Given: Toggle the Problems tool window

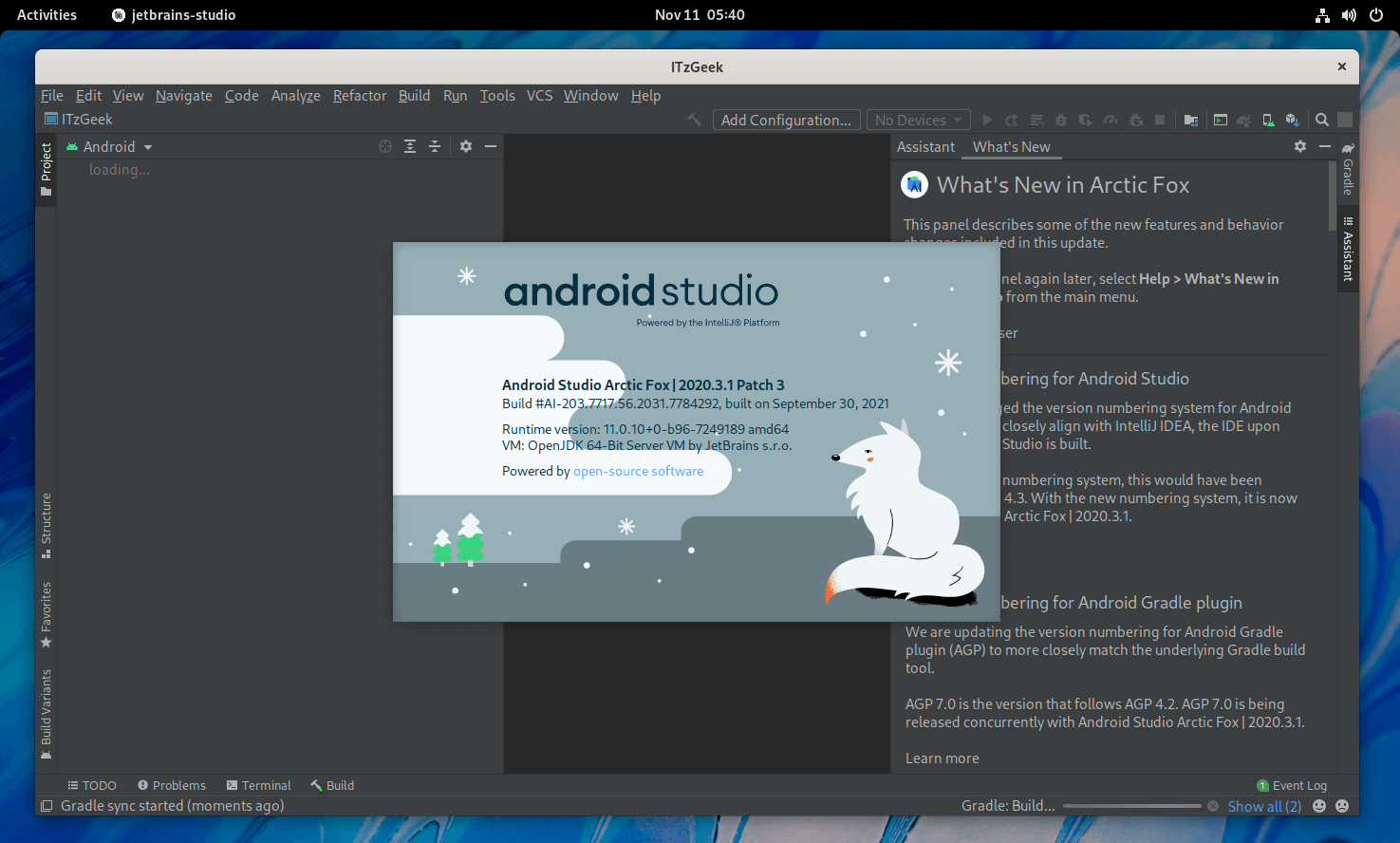Looking at the screenshot, I should click(172, 785).
